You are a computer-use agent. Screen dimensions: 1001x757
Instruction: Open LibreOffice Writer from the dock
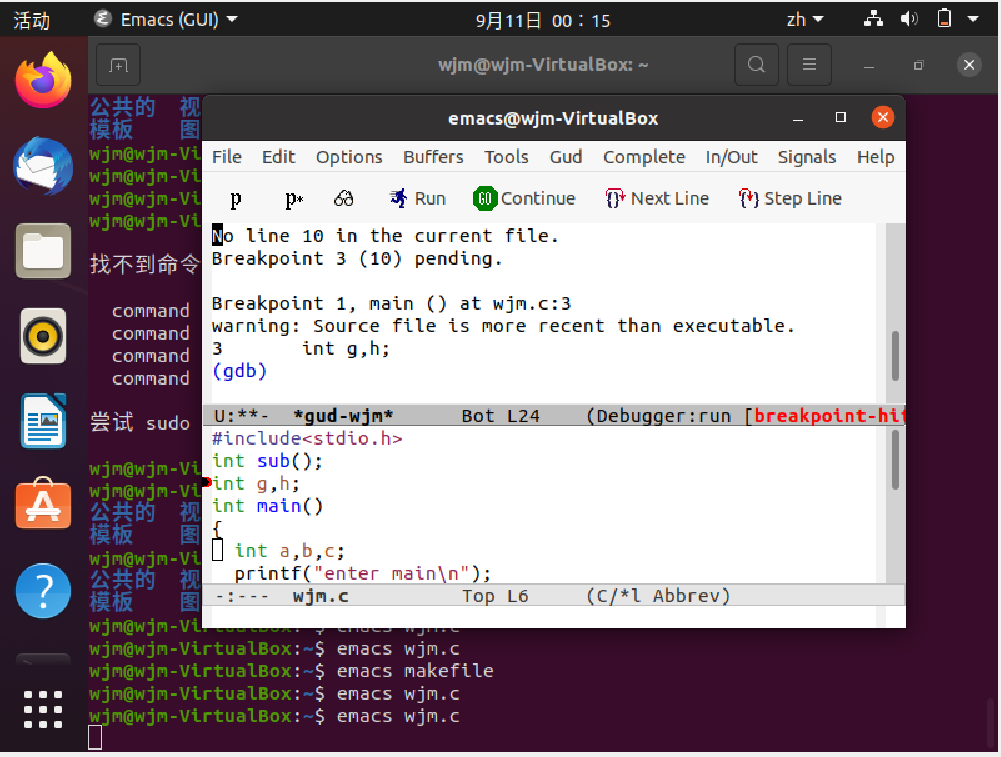click(x=43, y=421)
